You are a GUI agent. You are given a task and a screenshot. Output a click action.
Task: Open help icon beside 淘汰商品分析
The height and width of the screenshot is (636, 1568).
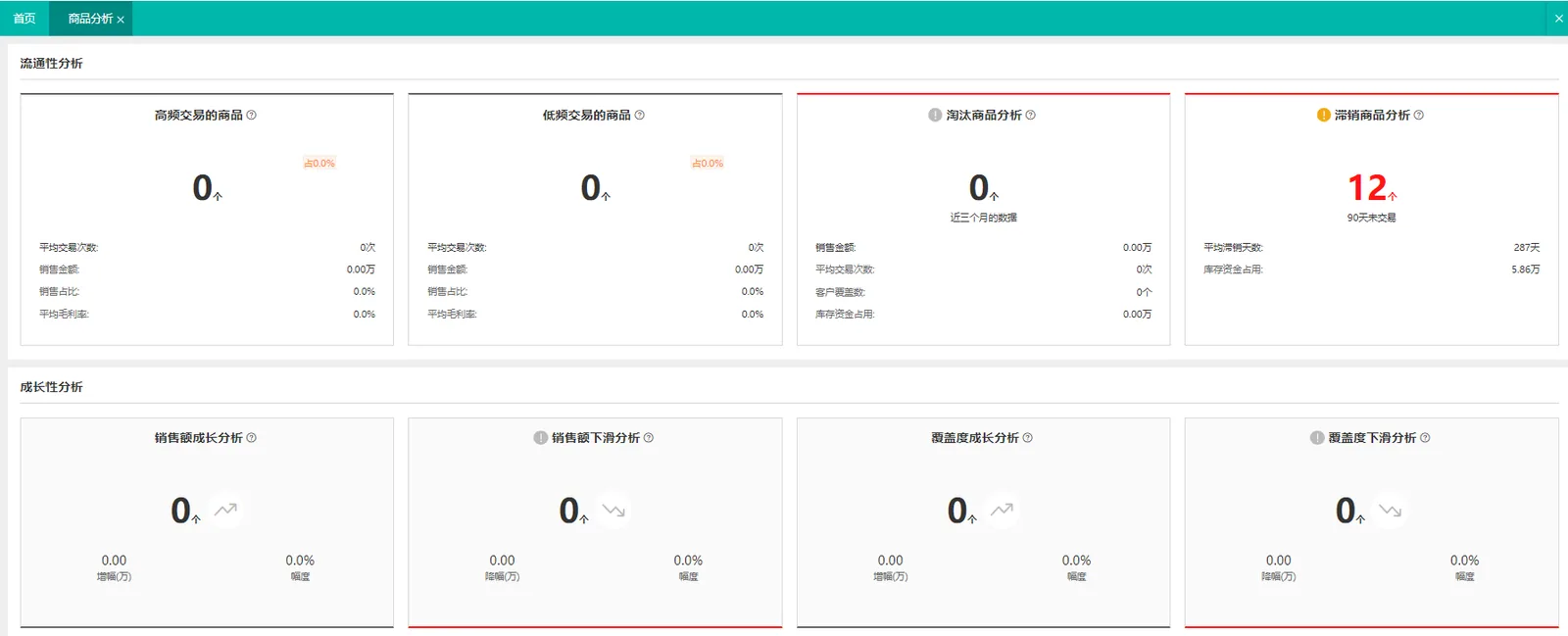tap(1030, 115)
